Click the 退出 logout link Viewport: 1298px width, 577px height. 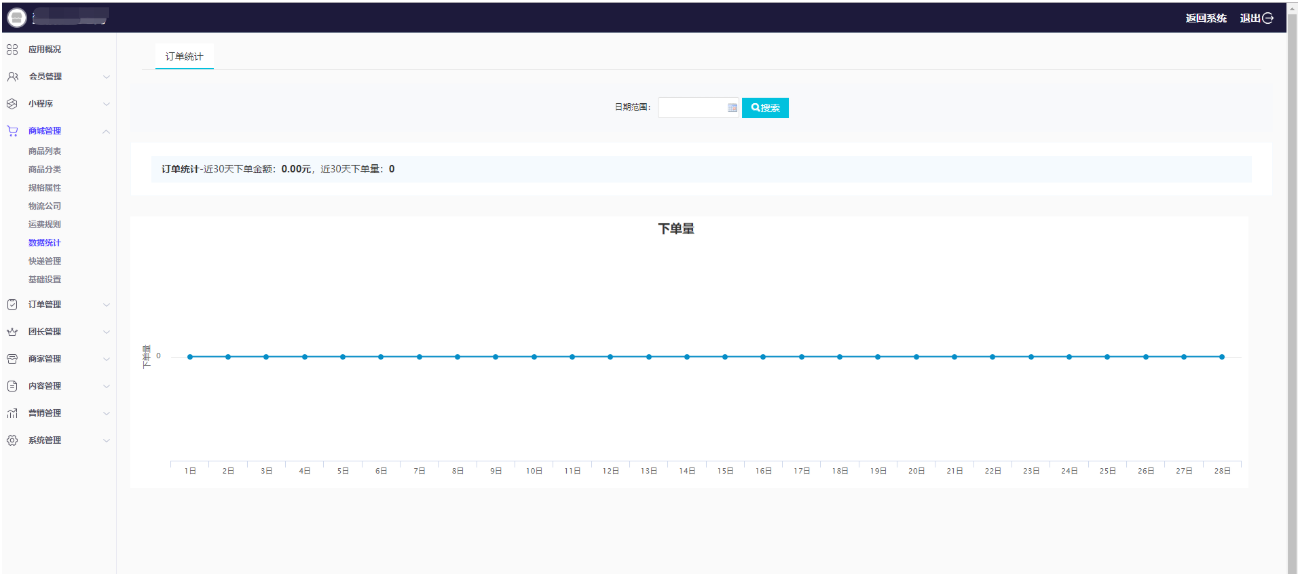[x=1250, y=18]
